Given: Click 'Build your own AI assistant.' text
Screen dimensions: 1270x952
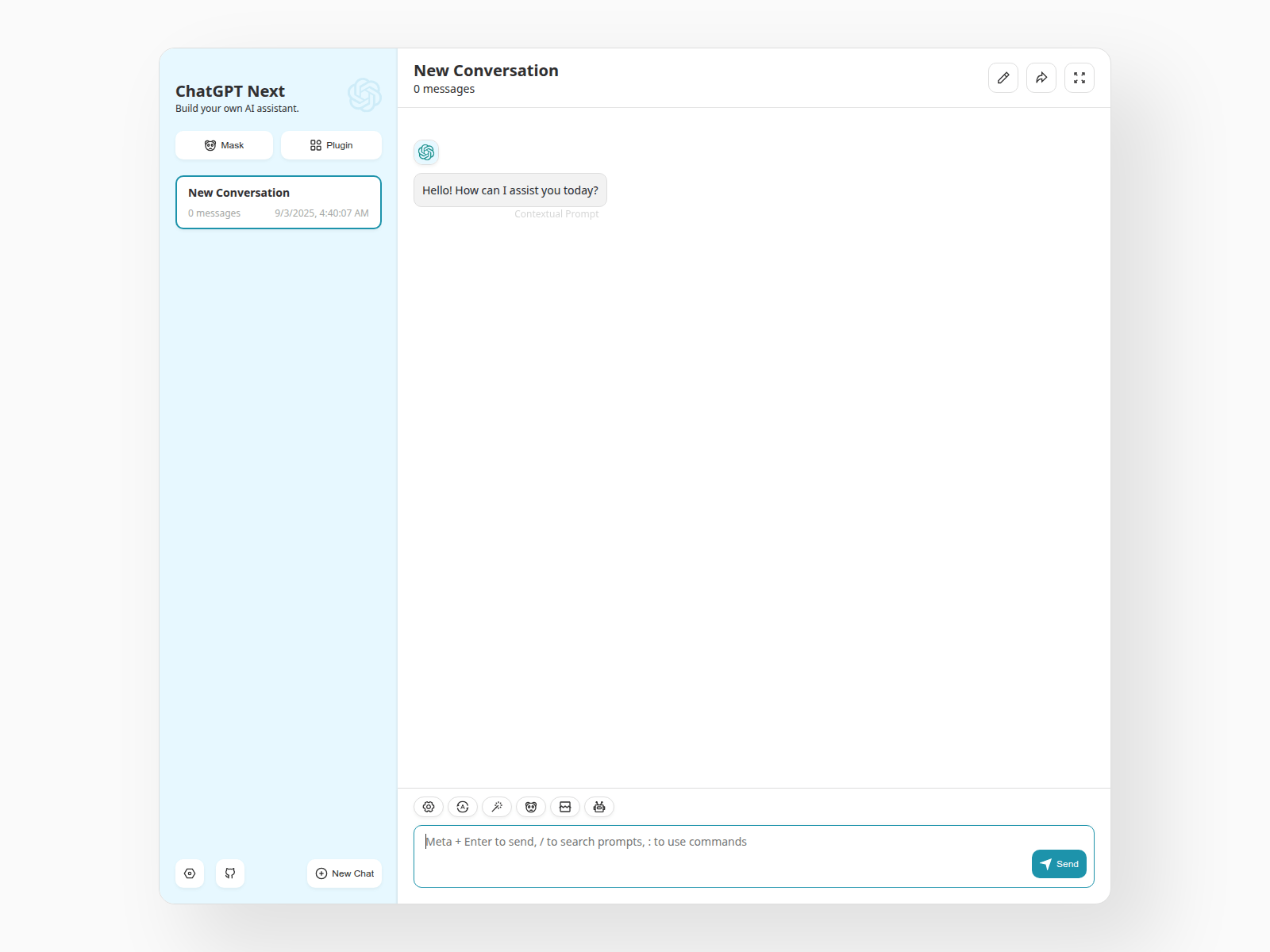Looking at the screenshot, I should 237,109.
